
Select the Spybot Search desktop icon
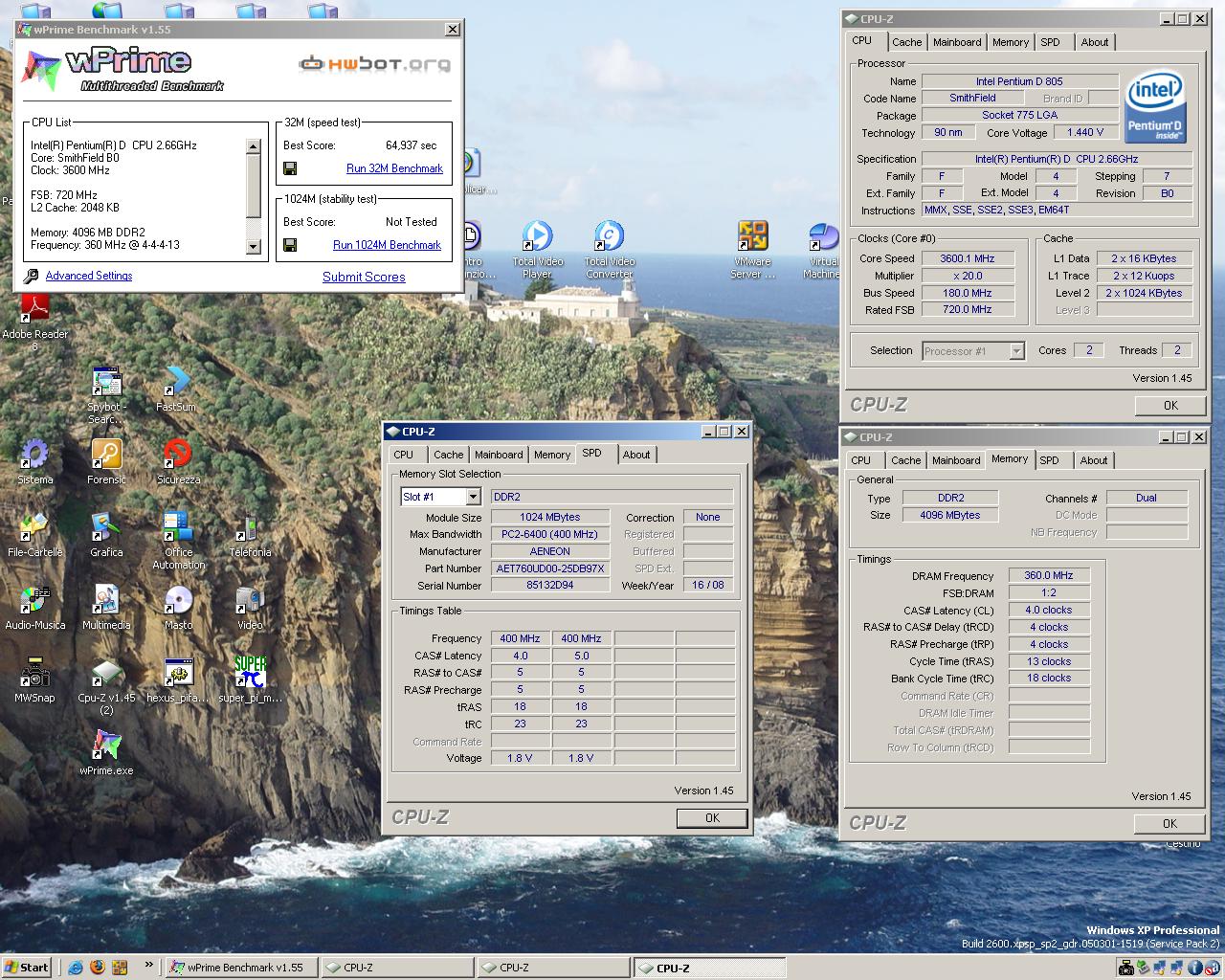[106, 382]
